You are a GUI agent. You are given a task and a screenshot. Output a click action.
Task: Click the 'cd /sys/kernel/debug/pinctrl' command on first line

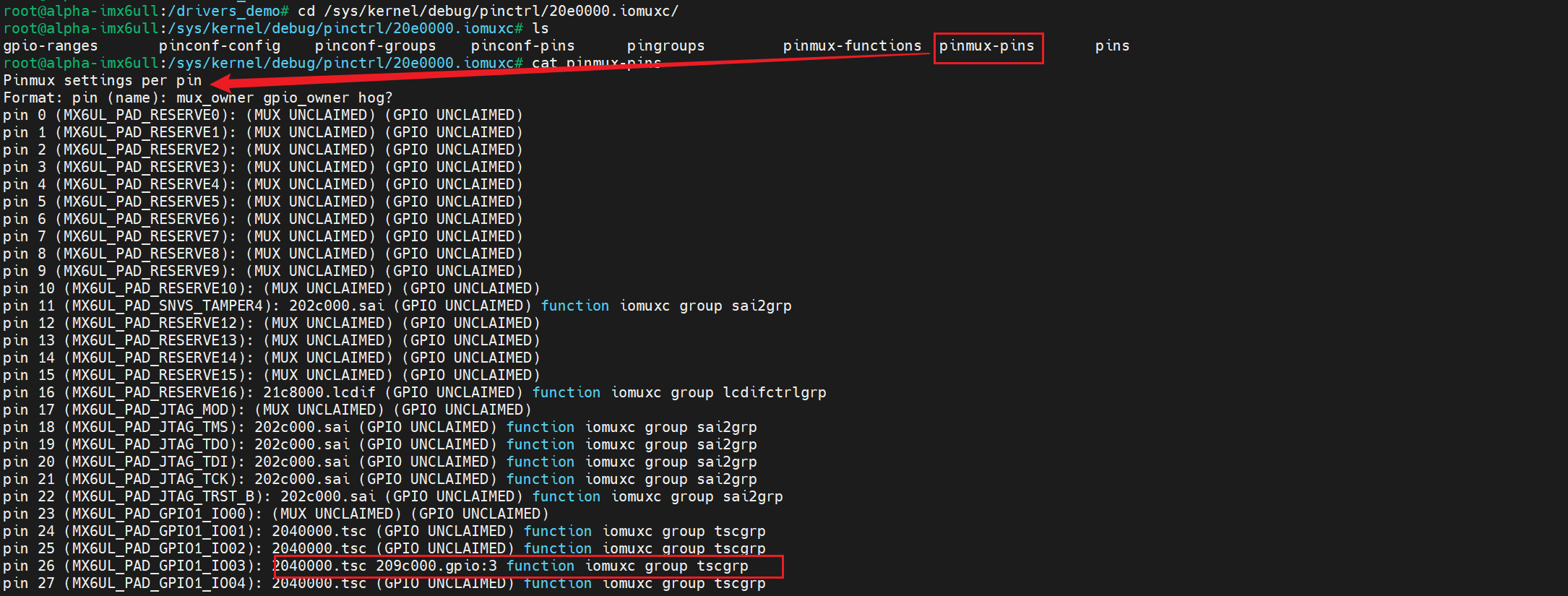tap(488, 12)
